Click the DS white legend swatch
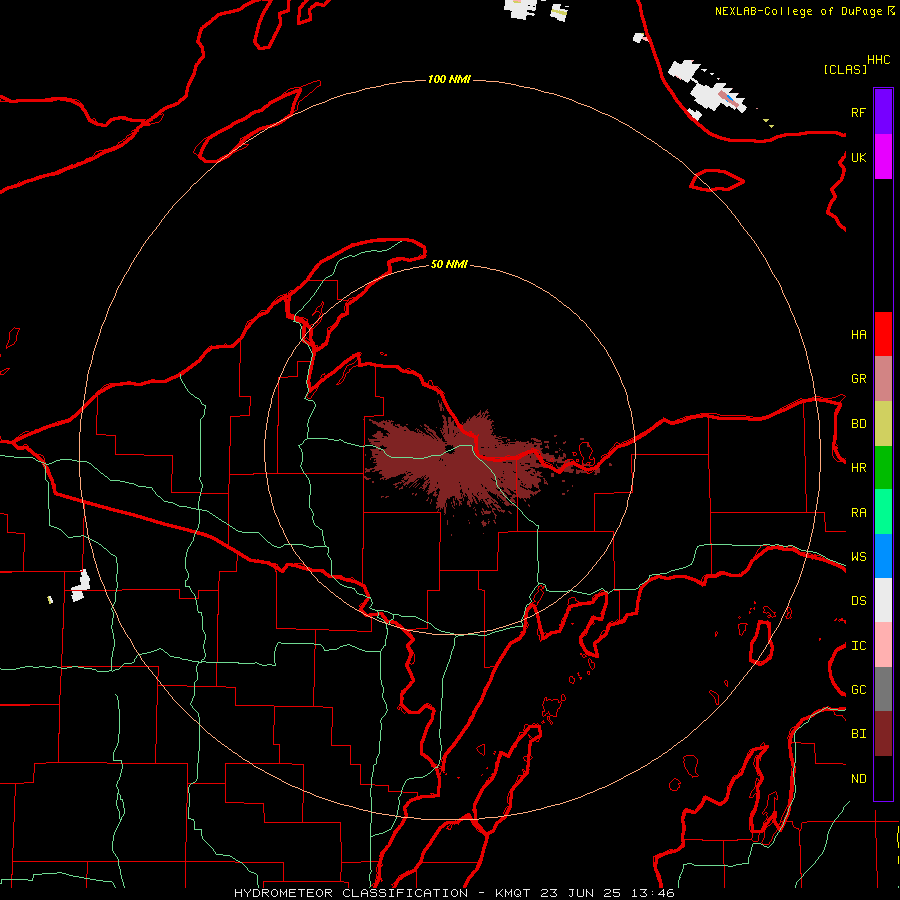The image size is (900, 900). tap(883, 600)
